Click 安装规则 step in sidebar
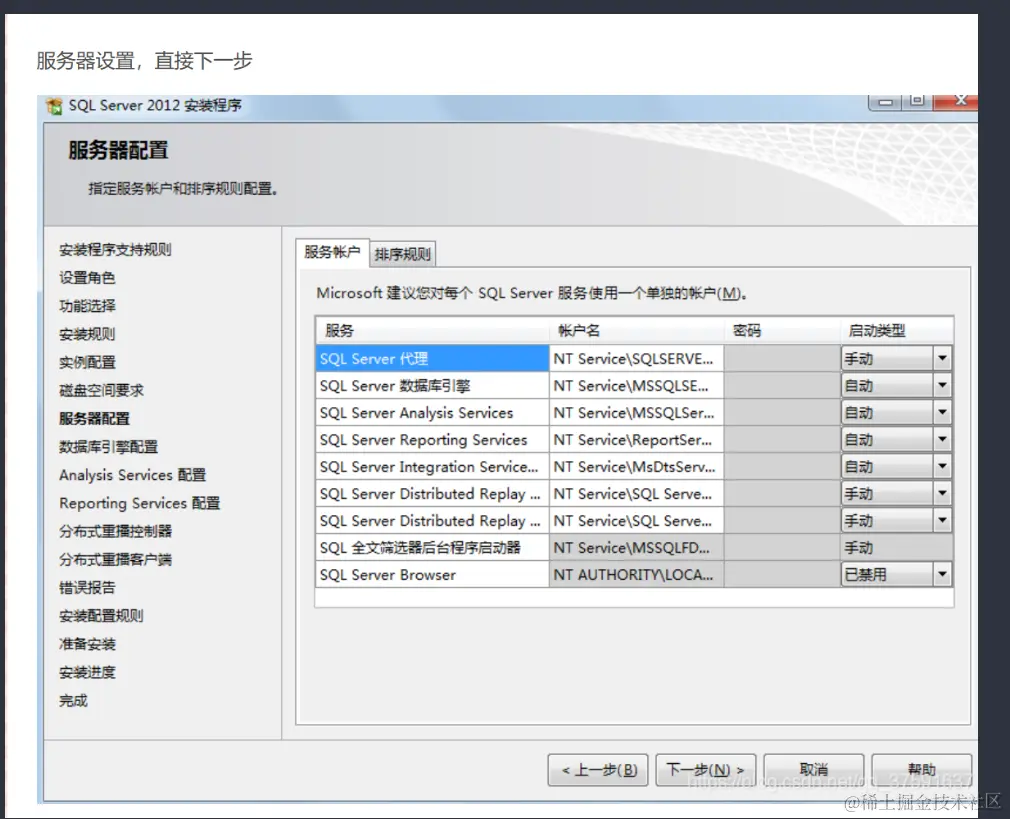The image size is (1010, 819). tap(87, 334)
